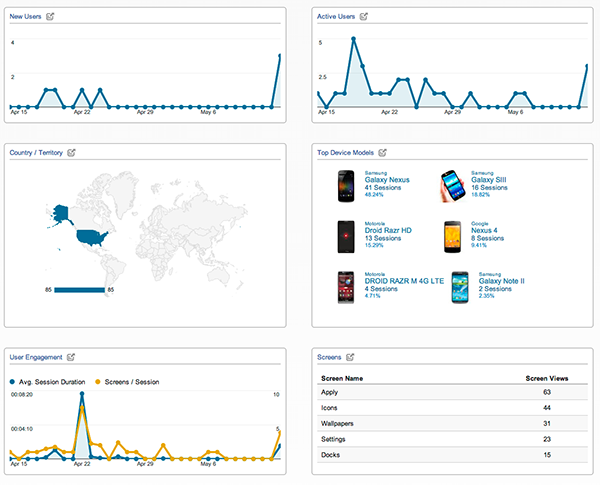This screenshot has height=485, width=600.
Task: Click the United States on the map
Action: pos(91,238)
